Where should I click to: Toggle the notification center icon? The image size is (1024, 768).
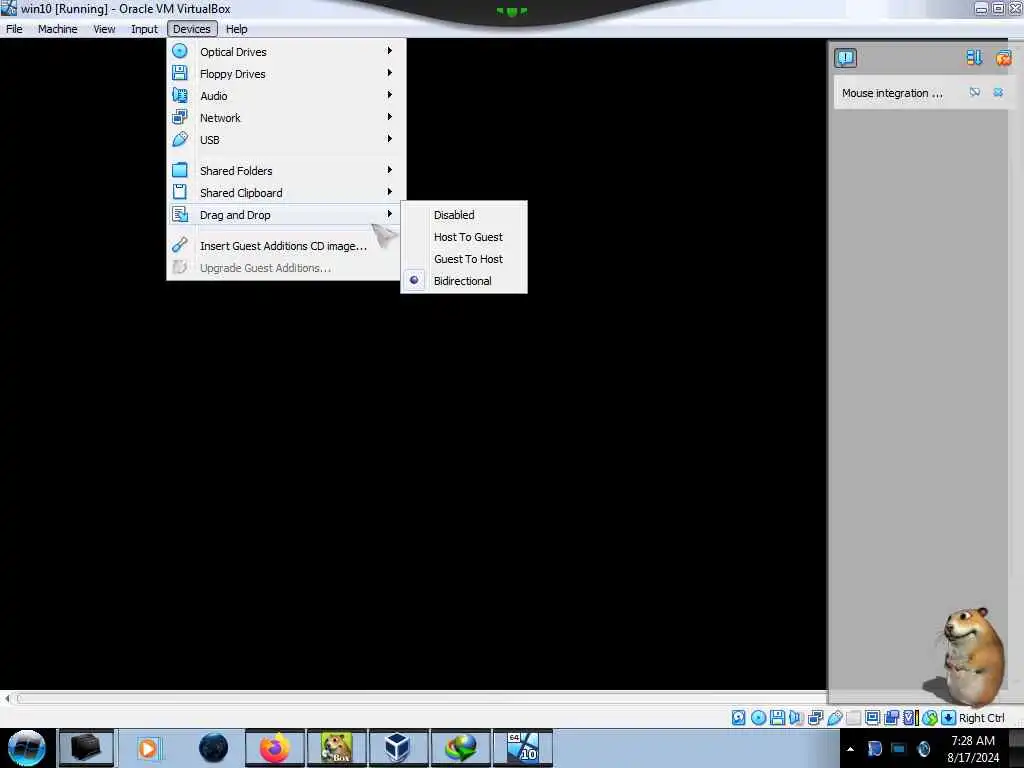click(846, 58)
